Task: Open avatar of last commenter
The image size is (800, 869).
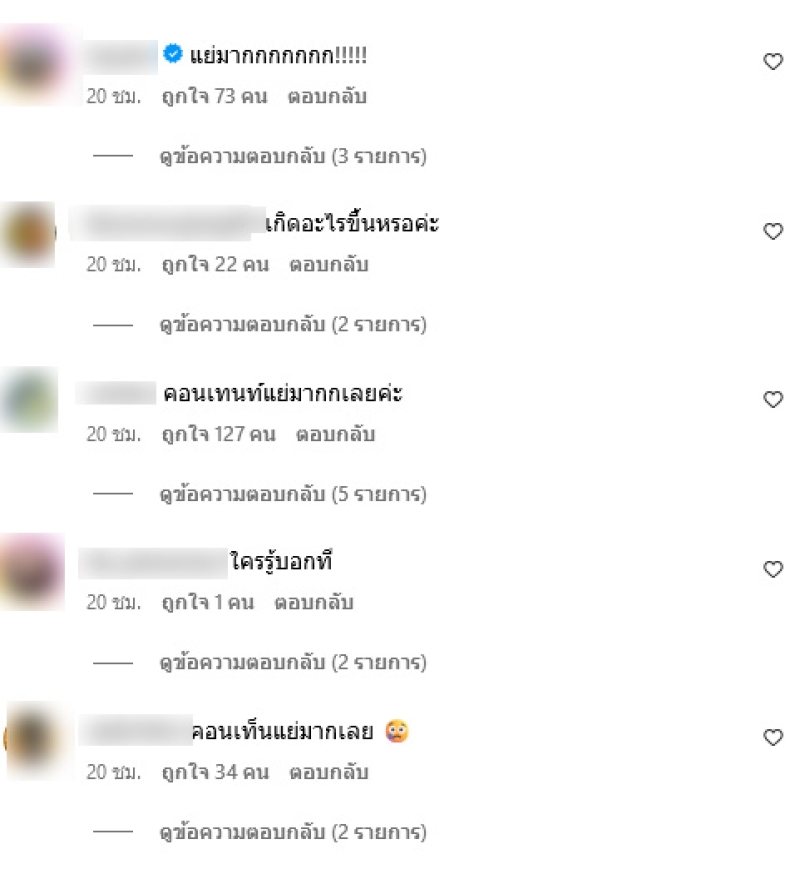Action: point(37,739)
